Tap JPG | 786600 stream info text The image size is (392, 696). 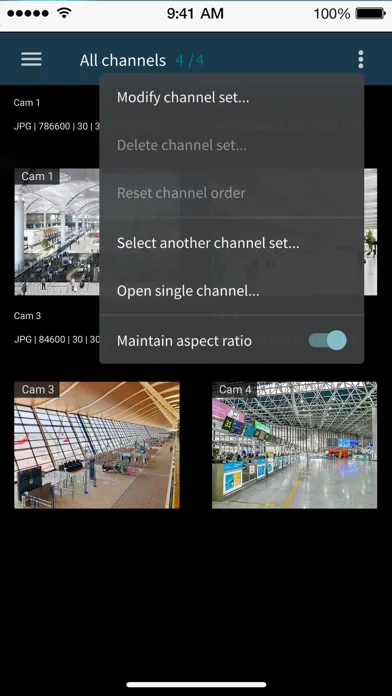[x=56, y=127]
